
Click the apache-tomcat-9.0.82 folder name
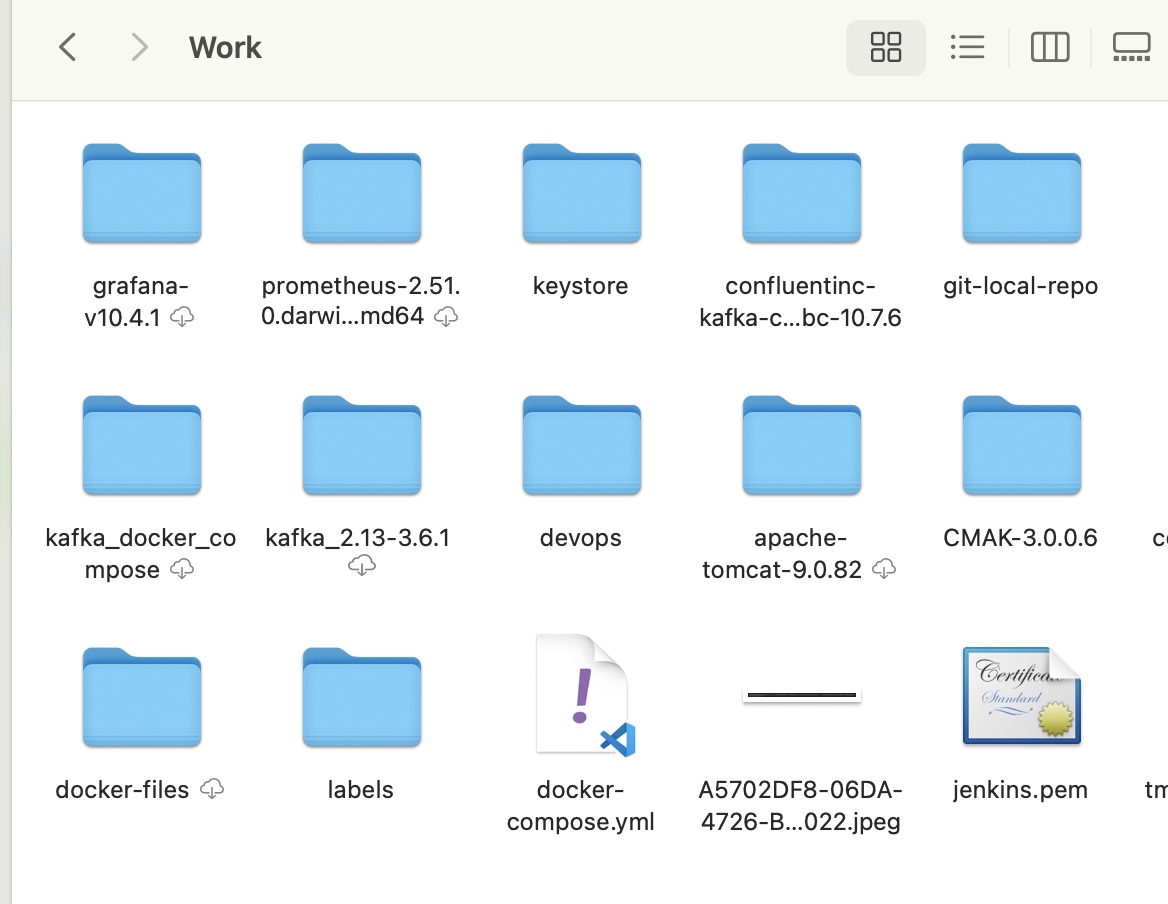coord(782,553)
